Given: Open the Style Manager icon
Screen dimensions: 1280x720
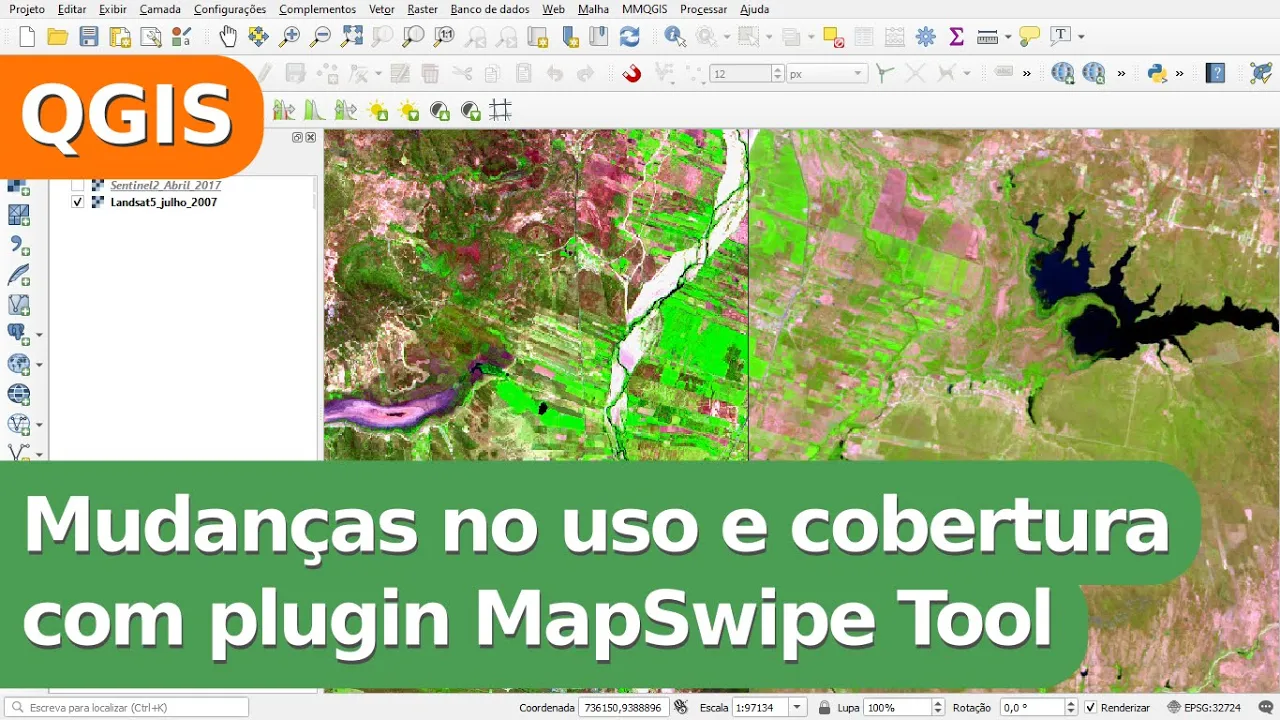Looking at the screenshot, I should click(x=181, y=37).
